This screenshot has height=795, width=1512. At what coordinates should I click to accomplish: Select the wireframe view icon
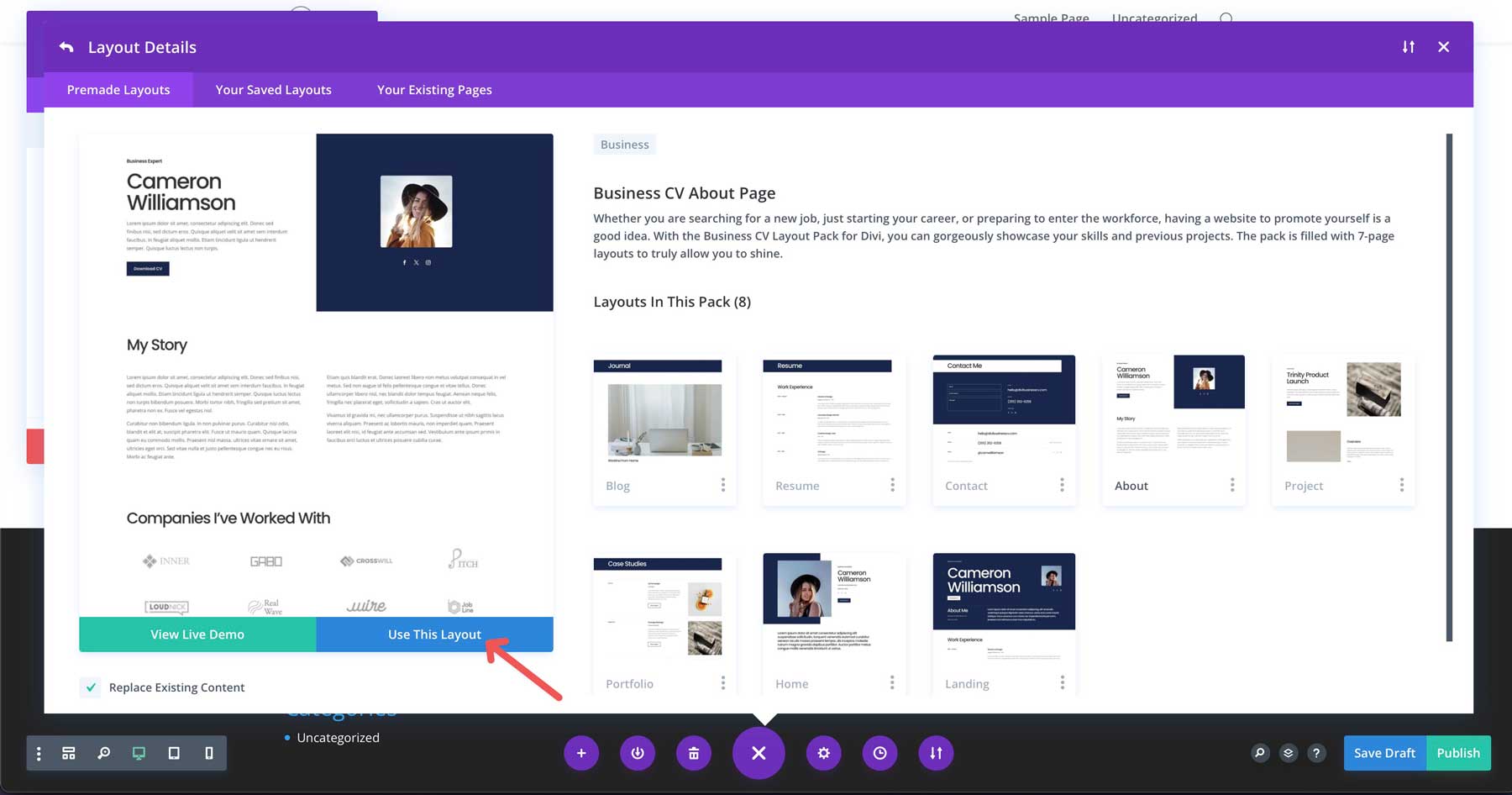click(69, 753)
